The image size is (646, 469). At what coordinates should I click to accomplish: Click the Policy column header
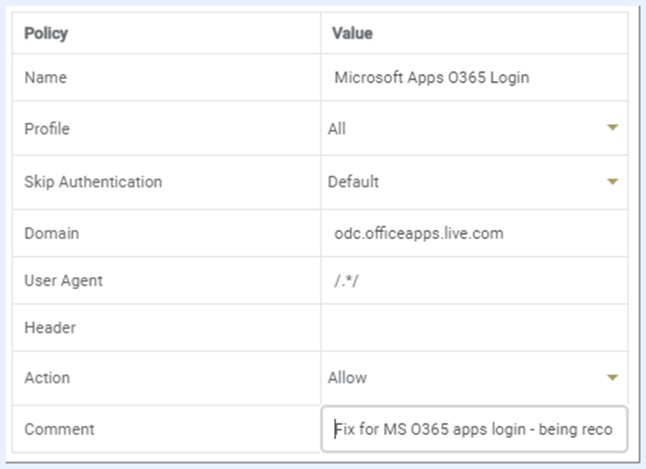click(45, 33)
